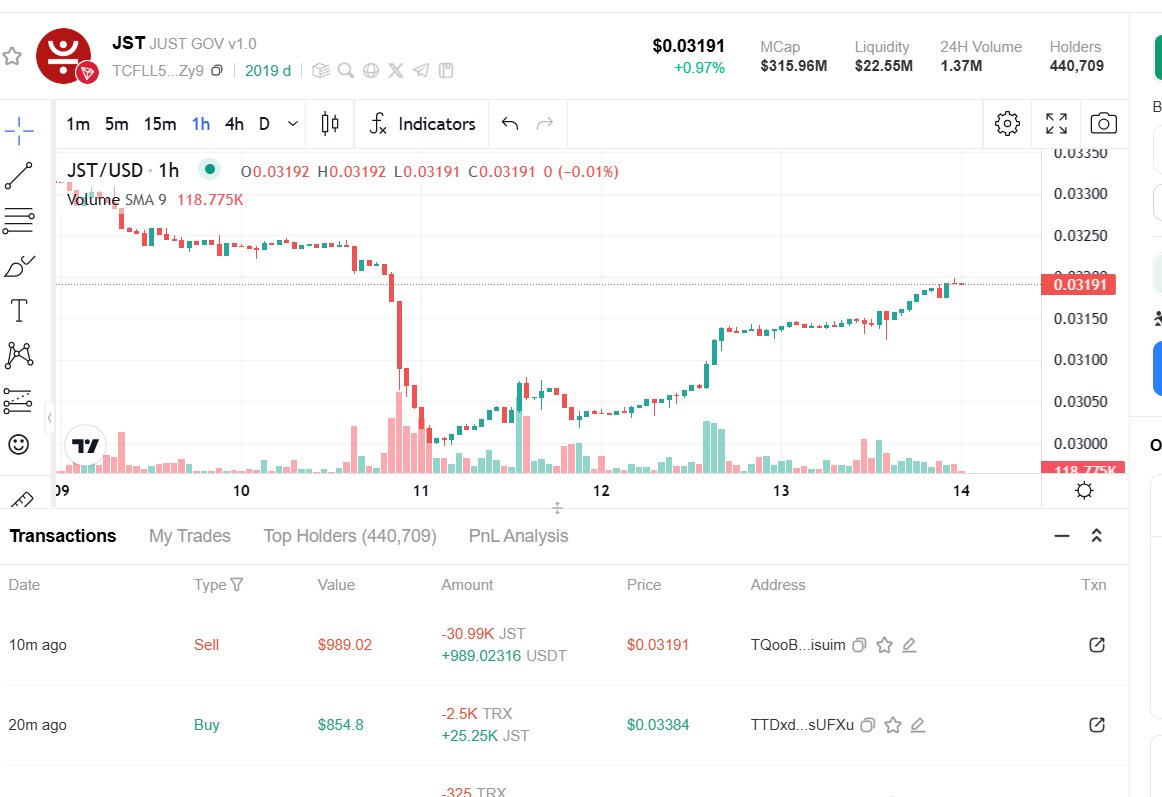The image size is (1162, 797).
Task: Open the Telegram paper-plane icon
Action: tap(421, 70)
